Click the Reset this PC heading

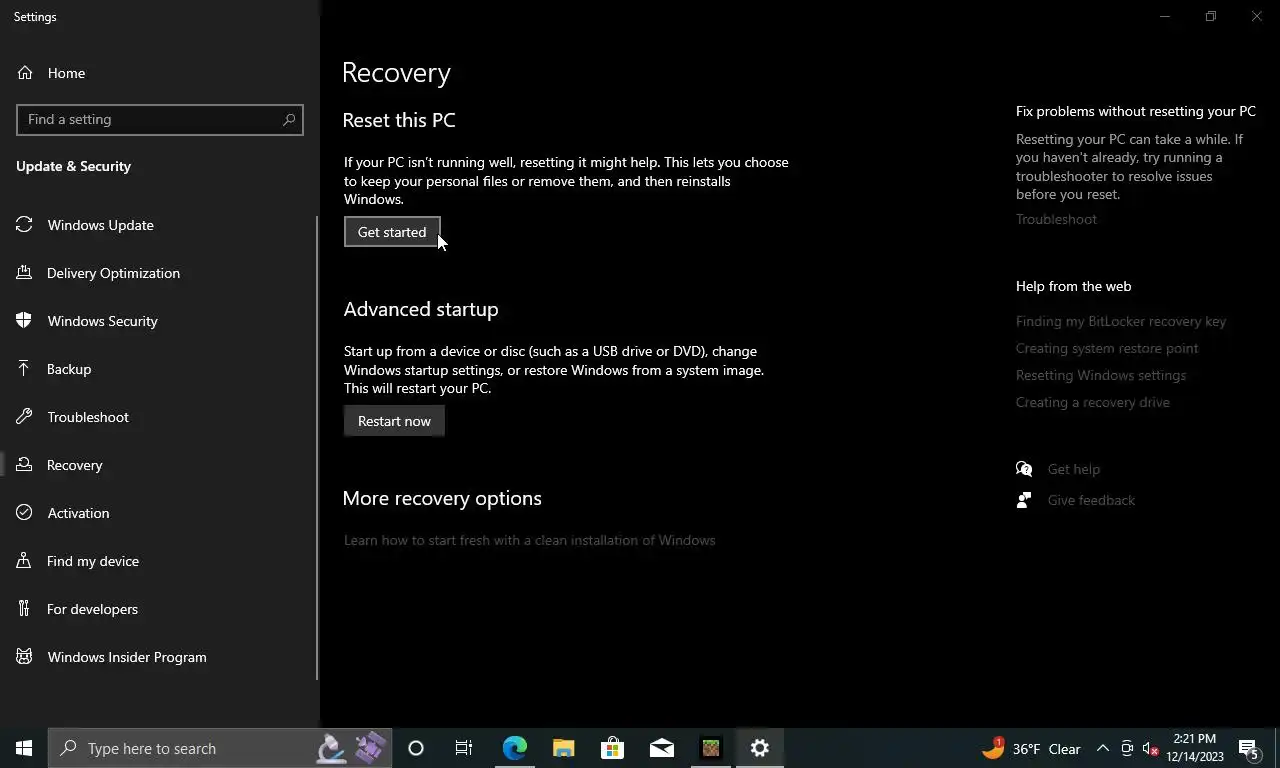coord(399,120)
